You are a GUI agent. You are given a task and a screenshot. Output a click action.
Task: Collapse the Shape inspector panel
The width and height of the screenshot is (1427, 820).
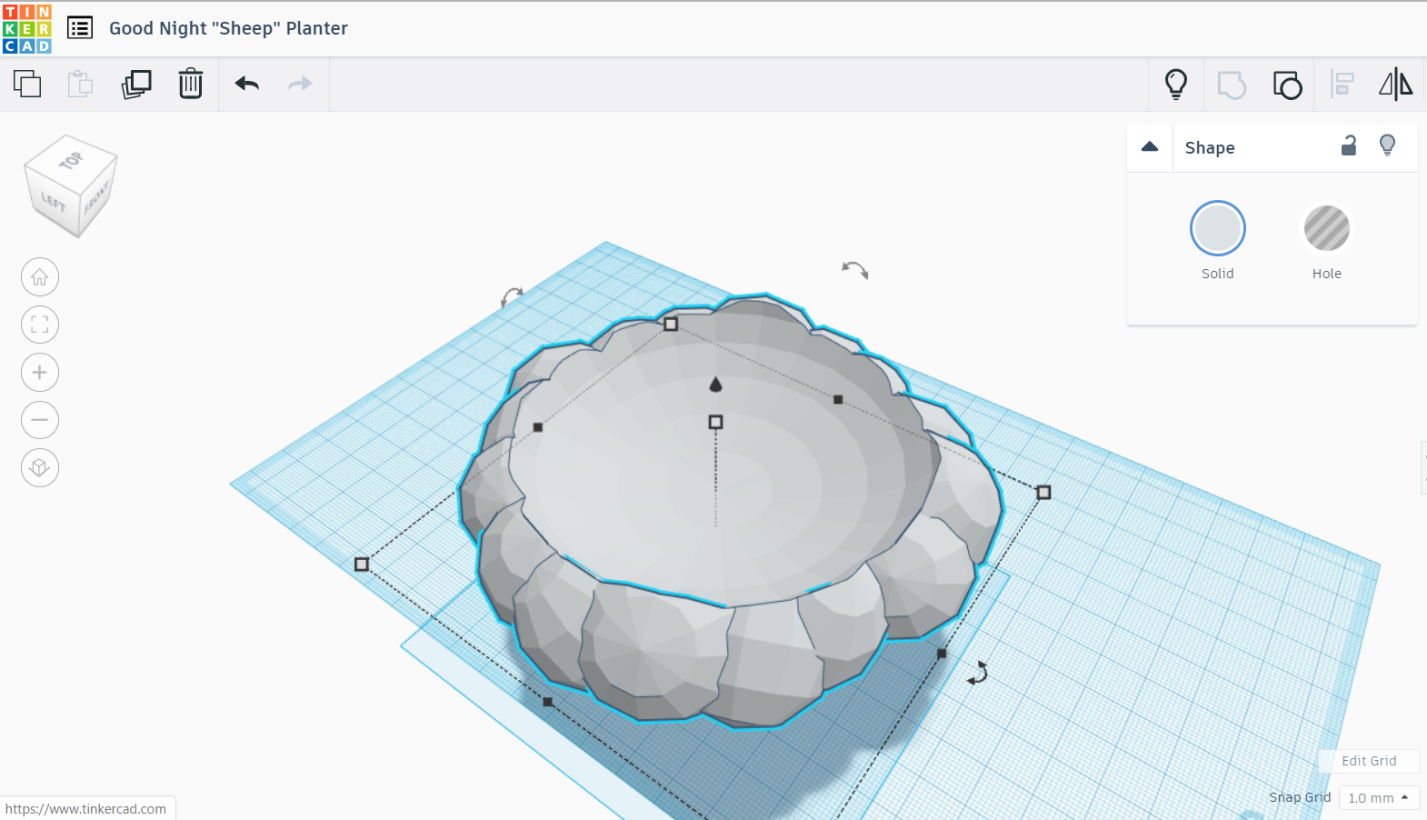point(1150,147)
